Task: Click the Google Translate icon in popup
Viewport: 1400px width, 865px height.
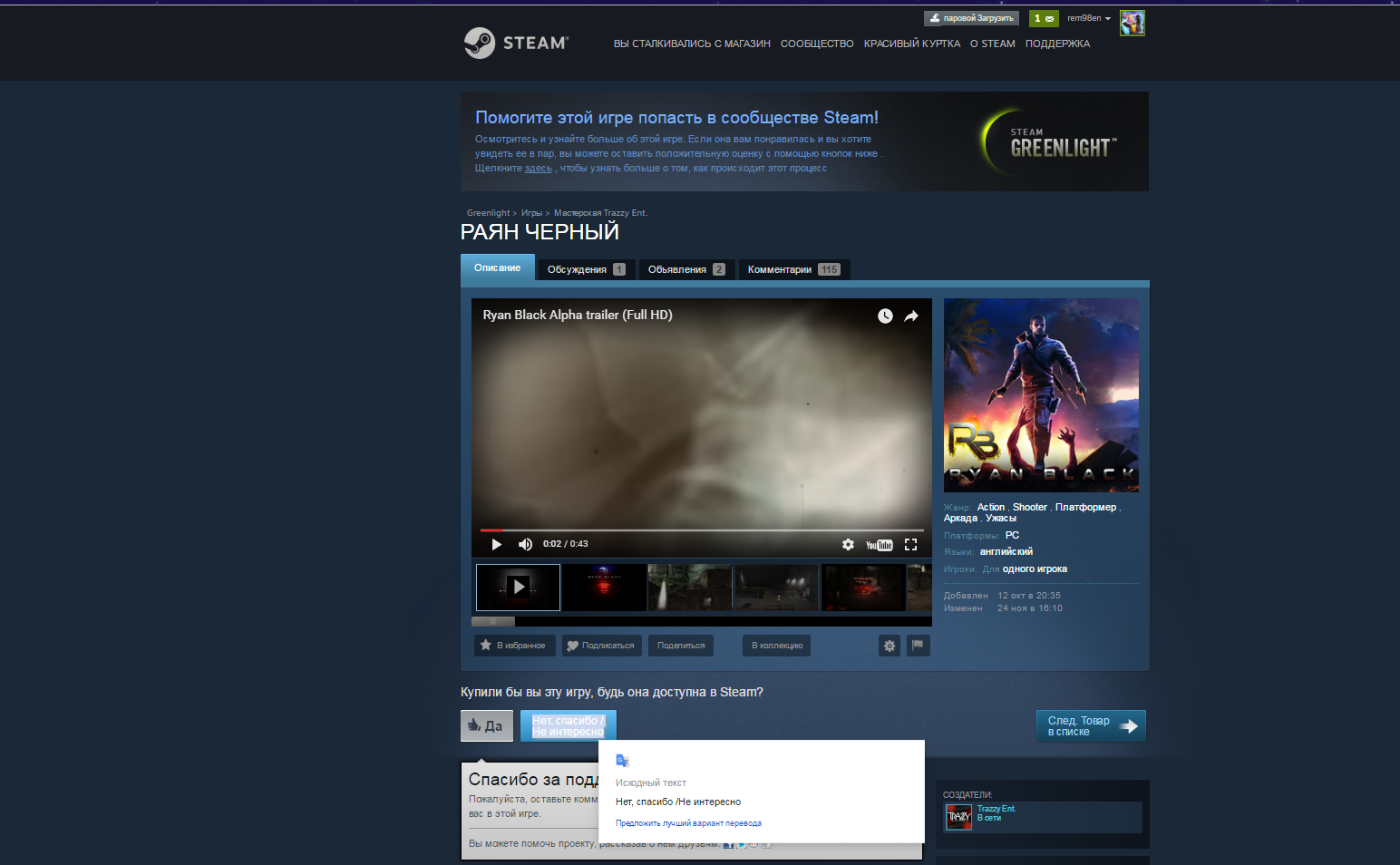Action: click(623, 761)
